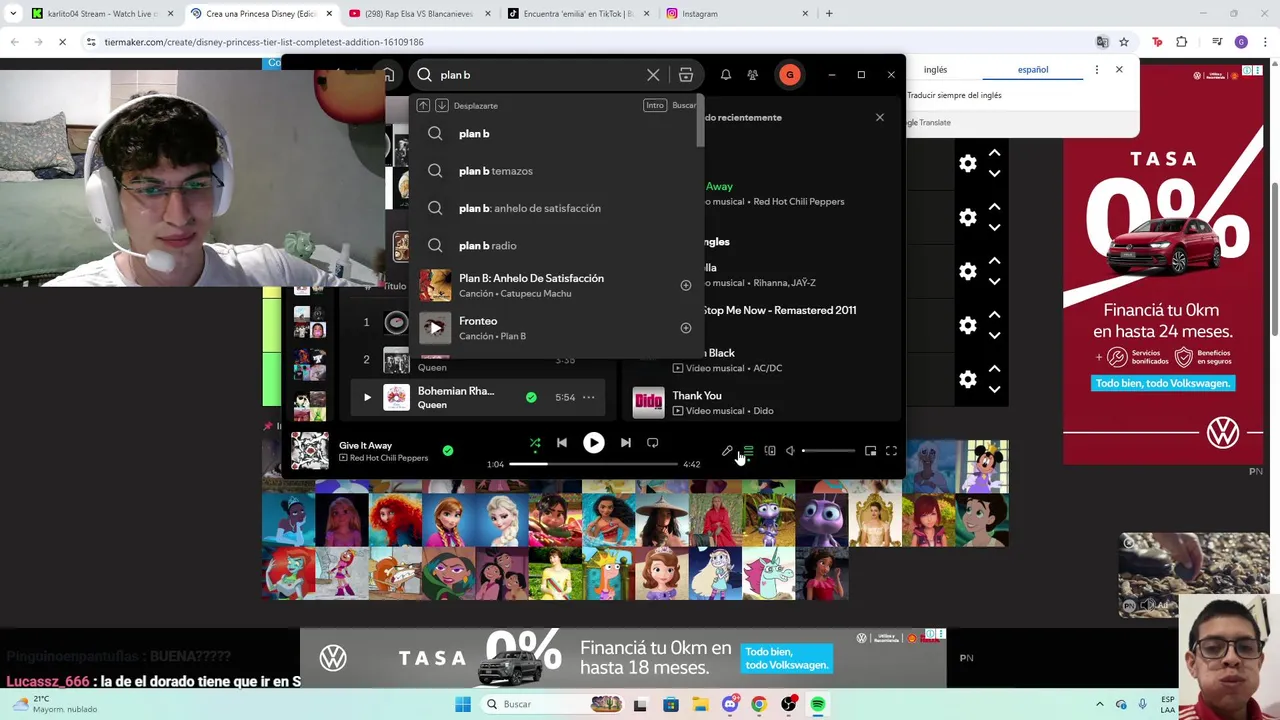Play the Fronteo song result
The height and width of the screenshot is (720, 1280).
pos(435,328)
